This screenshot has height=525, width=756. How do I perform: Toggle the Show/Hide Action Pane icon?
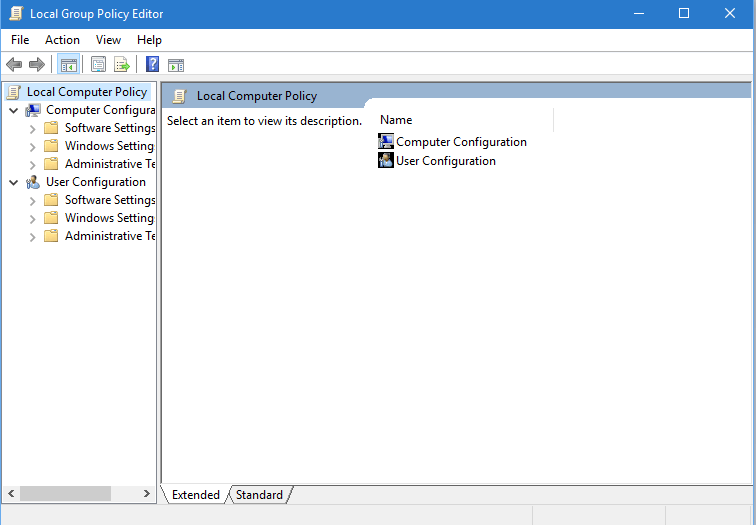point(176,65)
